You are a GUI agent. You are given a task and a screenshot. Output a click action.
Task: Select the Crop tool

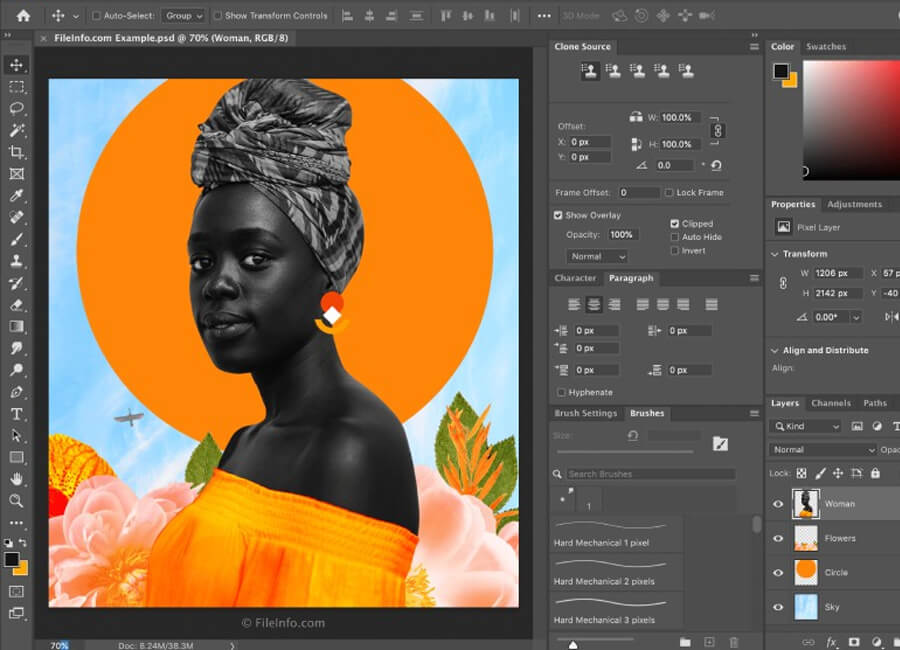tap(17, 152)
